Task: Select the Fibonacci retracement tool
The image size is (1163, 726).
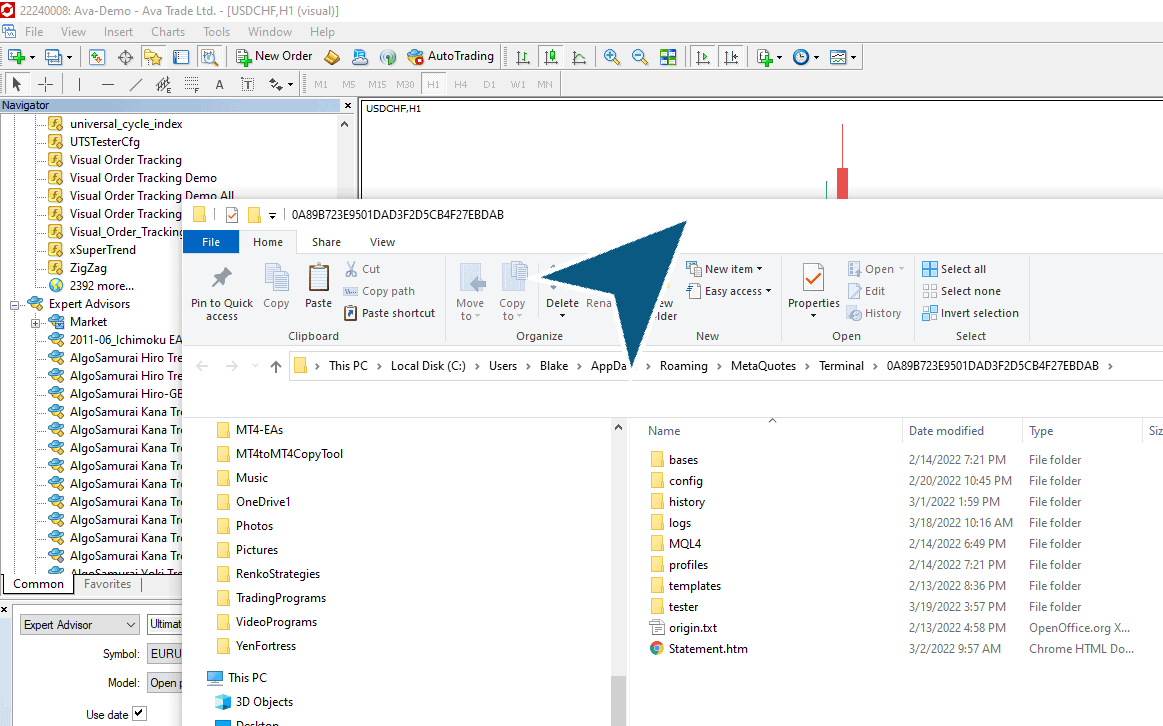Action: coord(191,85)
